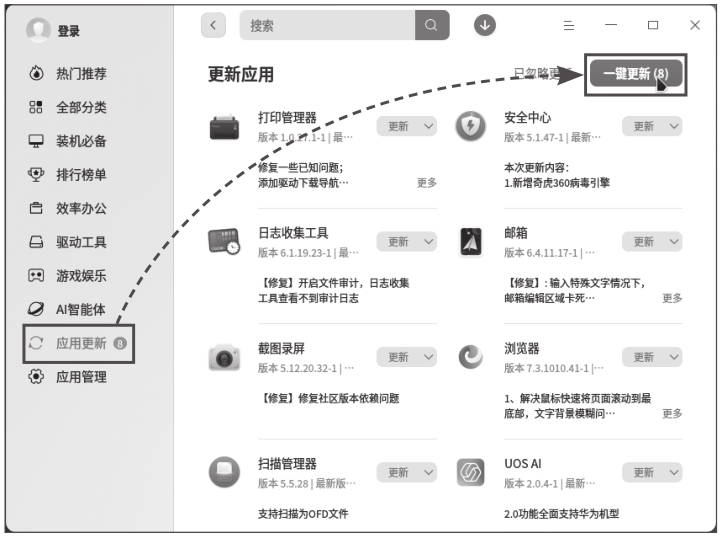Click 更多 link under 邮箱
Screen dimensions: 723x539
point(672,298)
